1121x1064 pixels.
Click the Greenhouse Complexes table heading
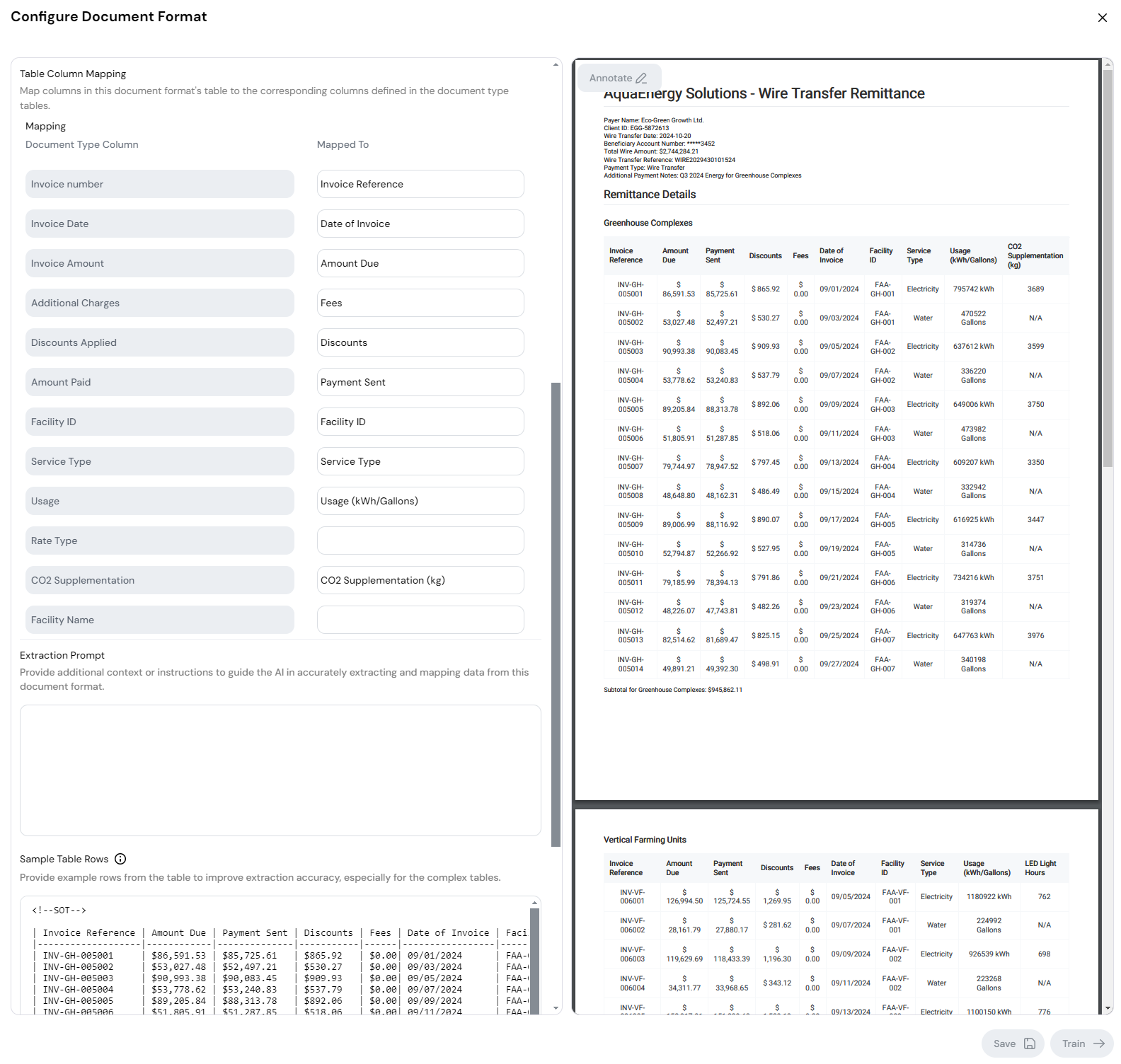pyautogui.click(x=648, y=223)
